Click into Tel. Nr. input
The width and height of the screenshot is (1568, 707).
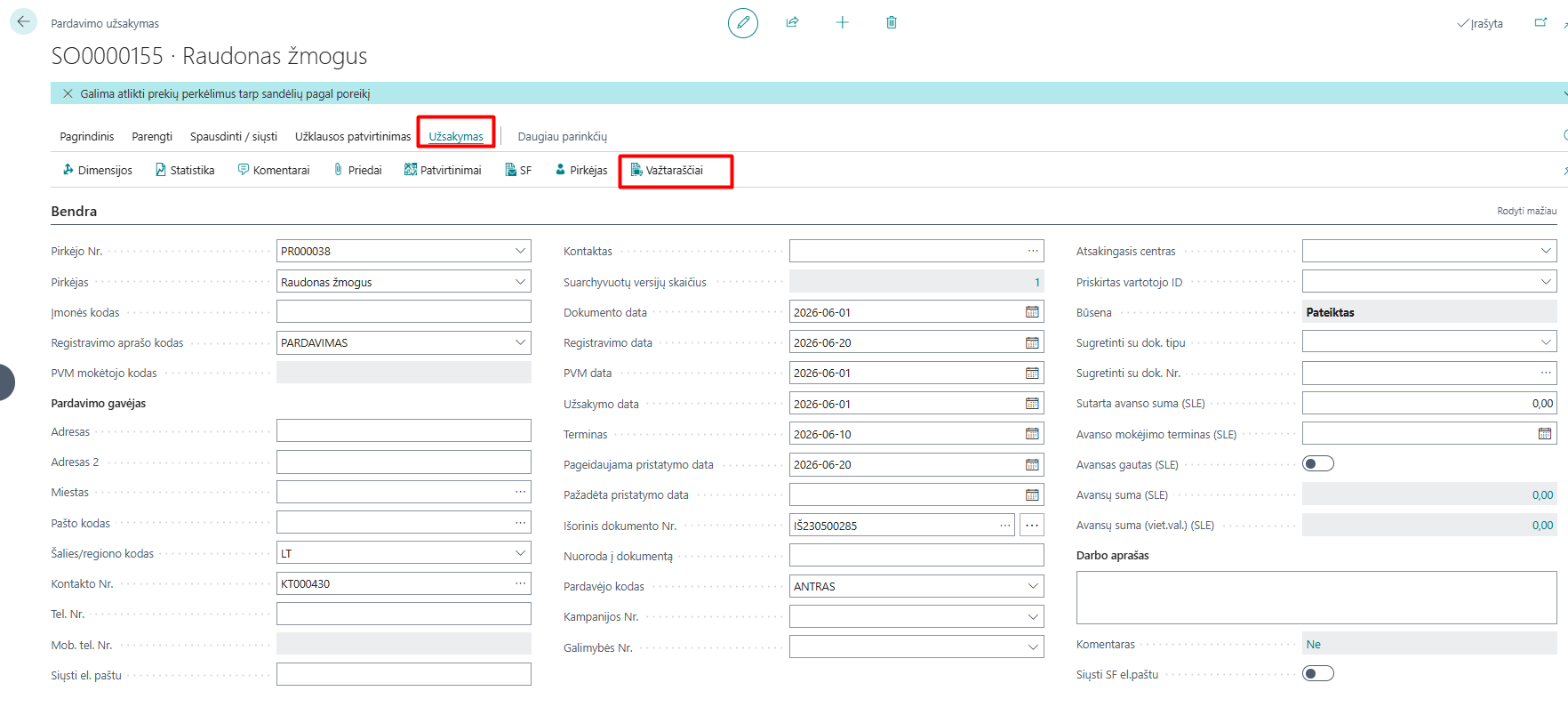tap(404, 614)
